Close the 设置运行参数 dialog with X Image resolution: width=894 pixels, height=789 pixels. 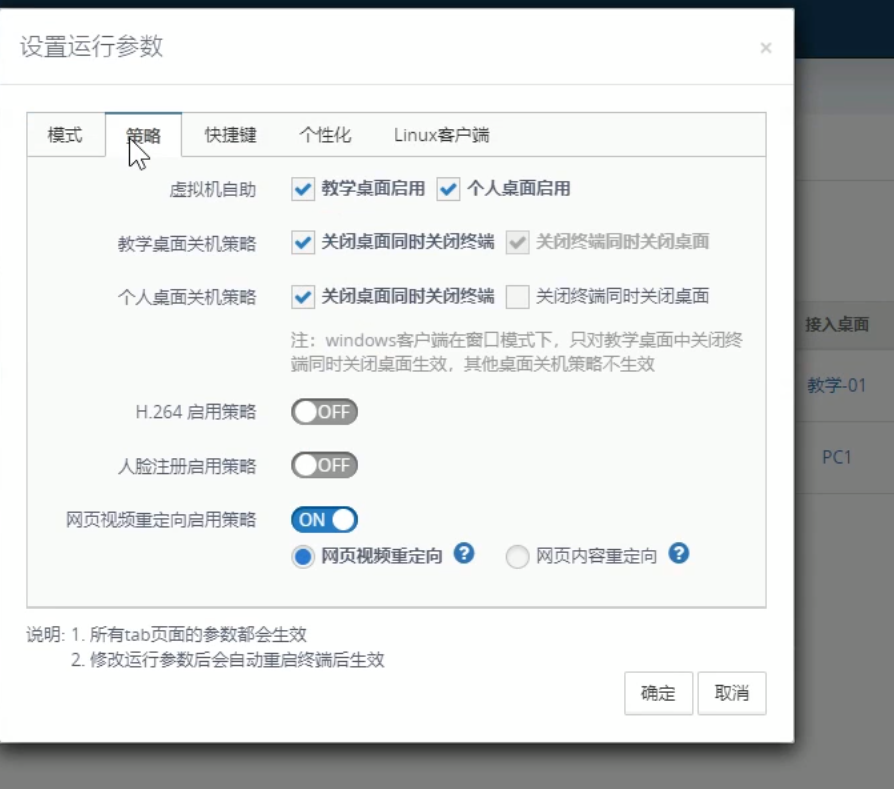pyautogui.click(x=766, y=48)
